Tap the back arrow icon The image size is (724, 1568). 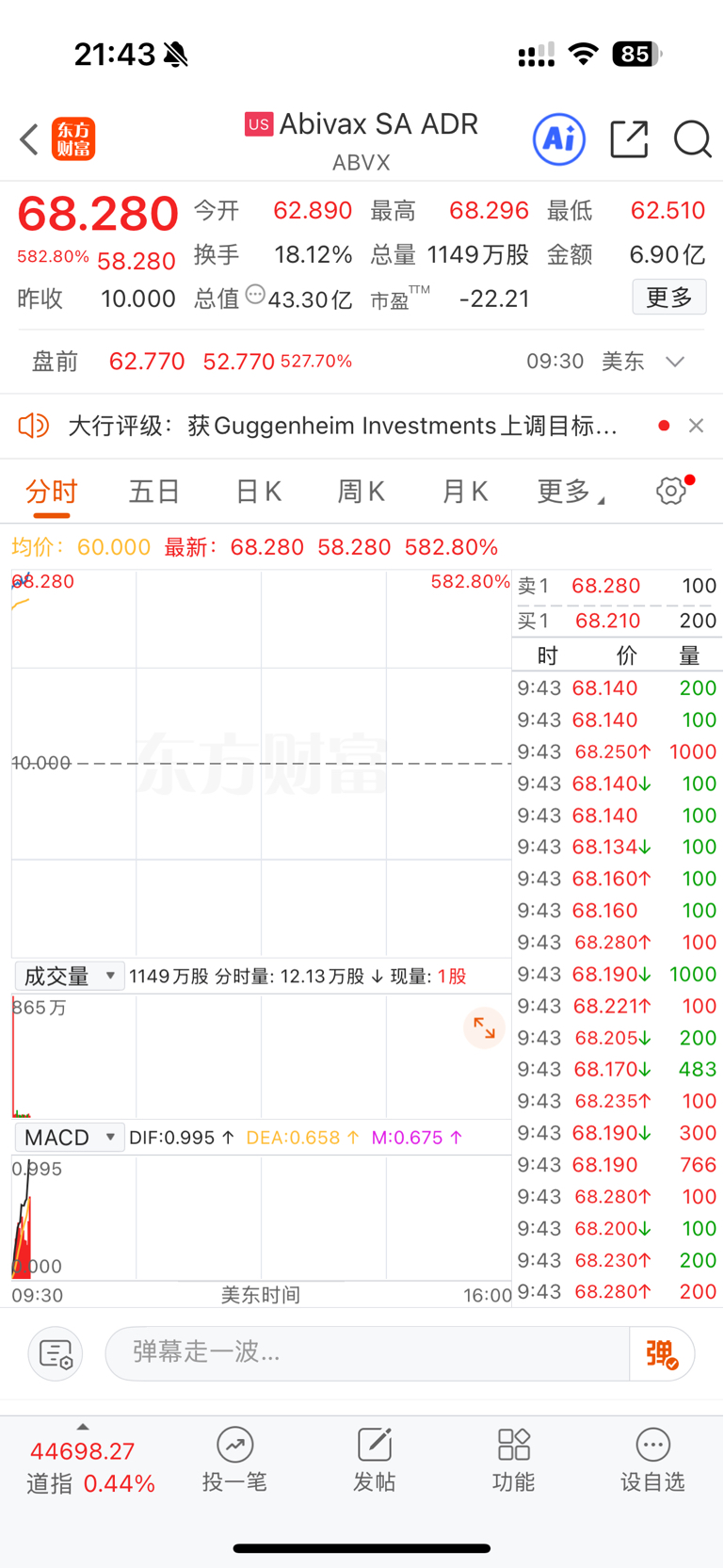point(29,139)
